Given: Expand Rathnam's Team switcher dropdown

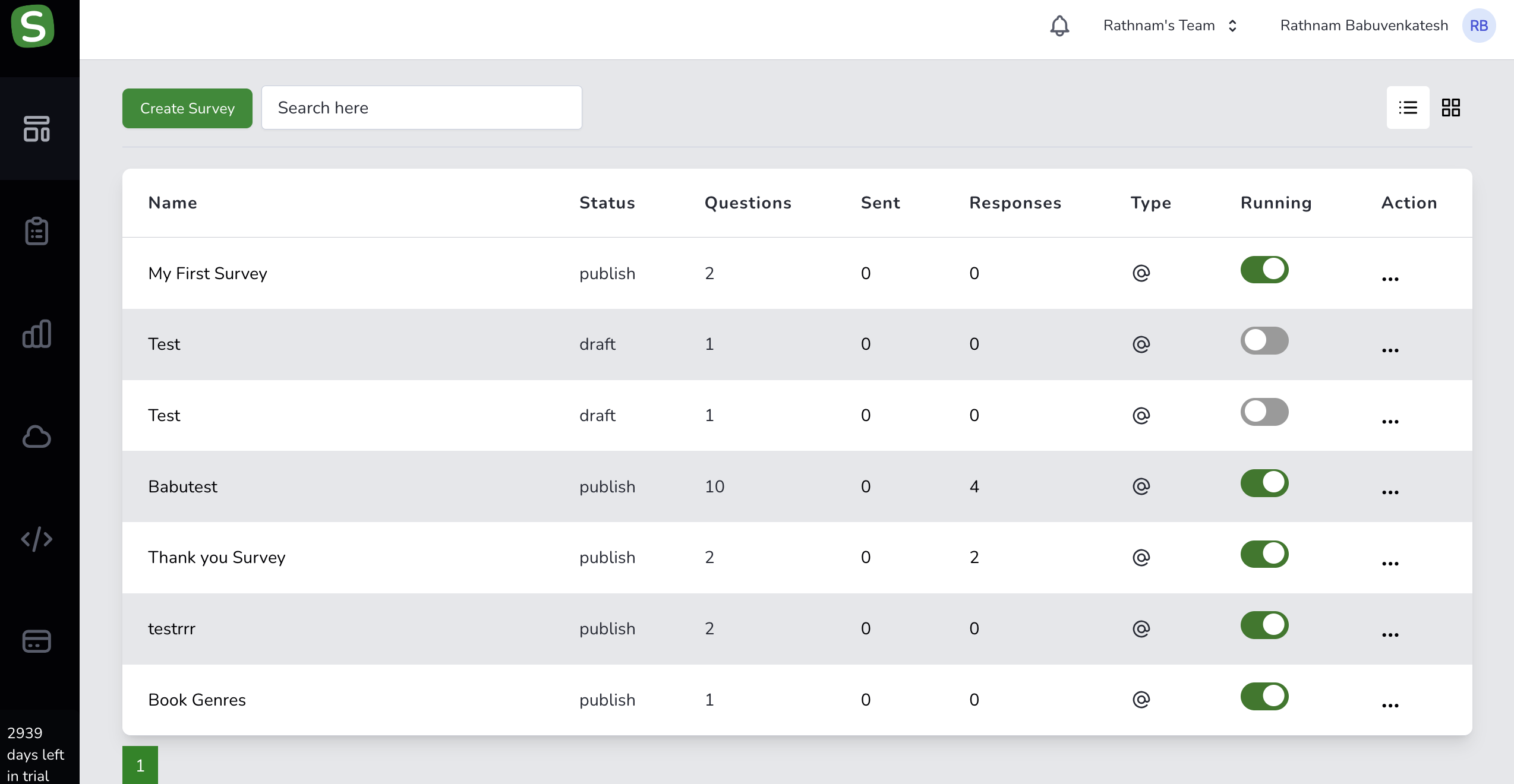Looking at the screenshot, I should (x=1170, y=26).
